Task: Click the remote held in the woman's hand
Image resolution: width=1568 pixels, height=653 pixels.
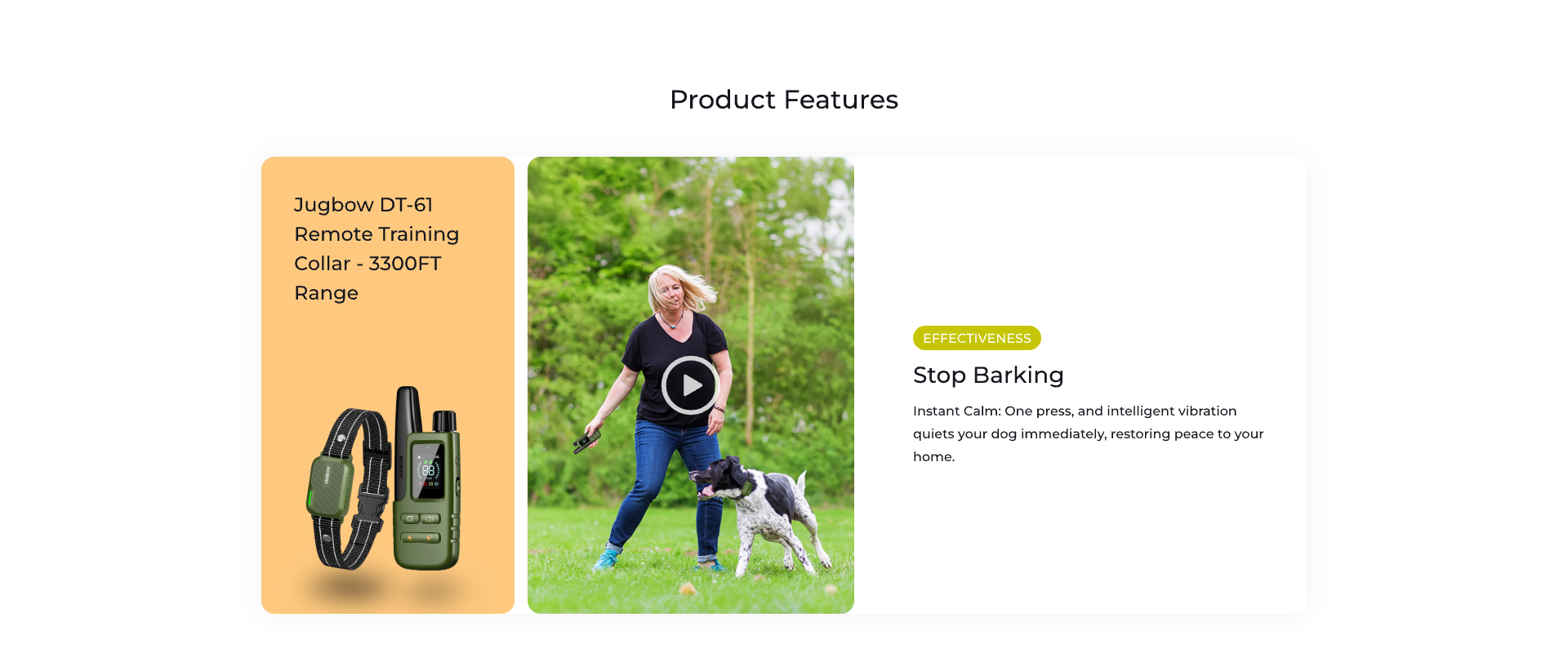Action: click(x=587, y=441)
